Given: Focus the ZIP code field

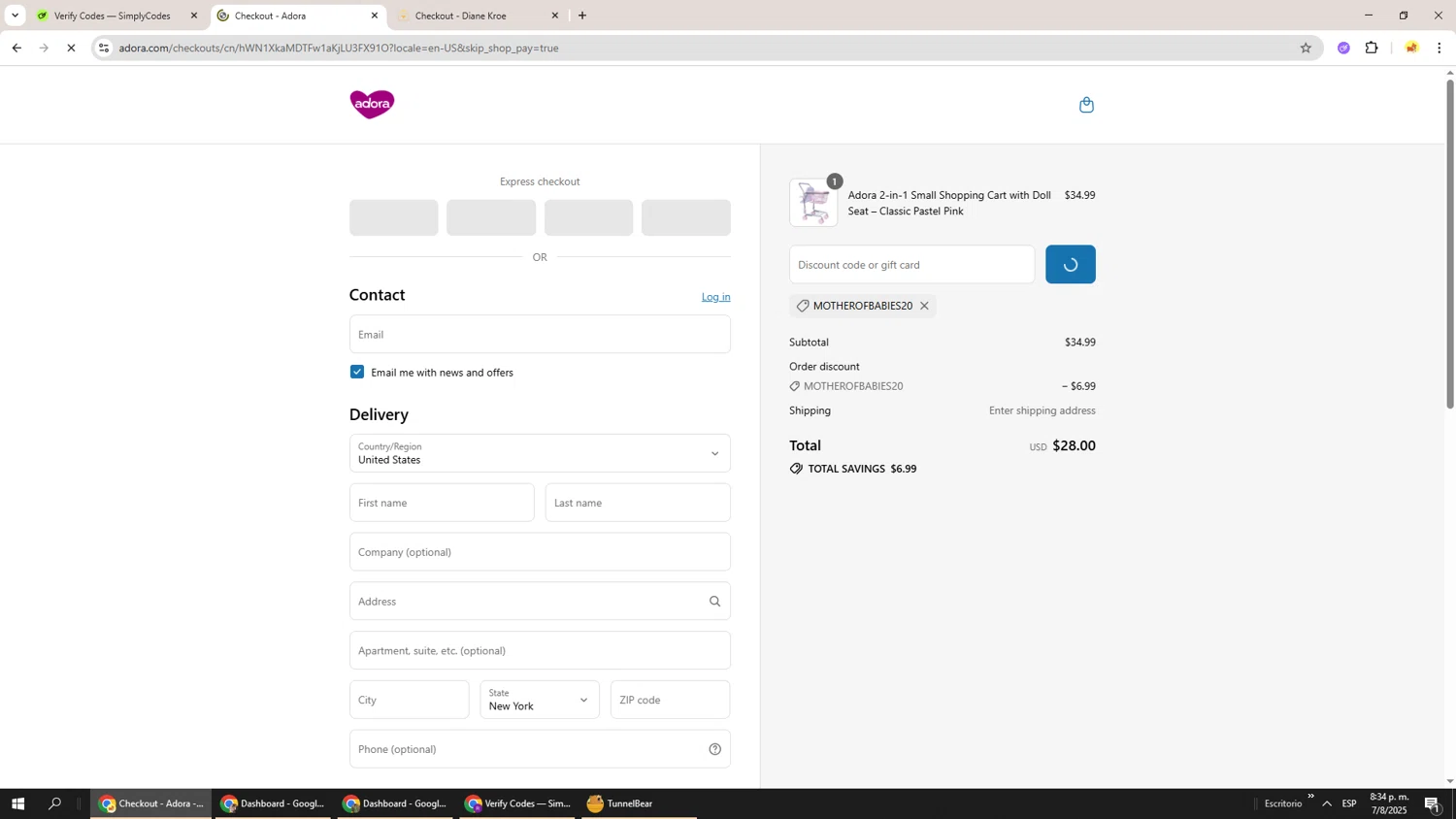Looking at the screenshot, I should click(x=670, y=700).
